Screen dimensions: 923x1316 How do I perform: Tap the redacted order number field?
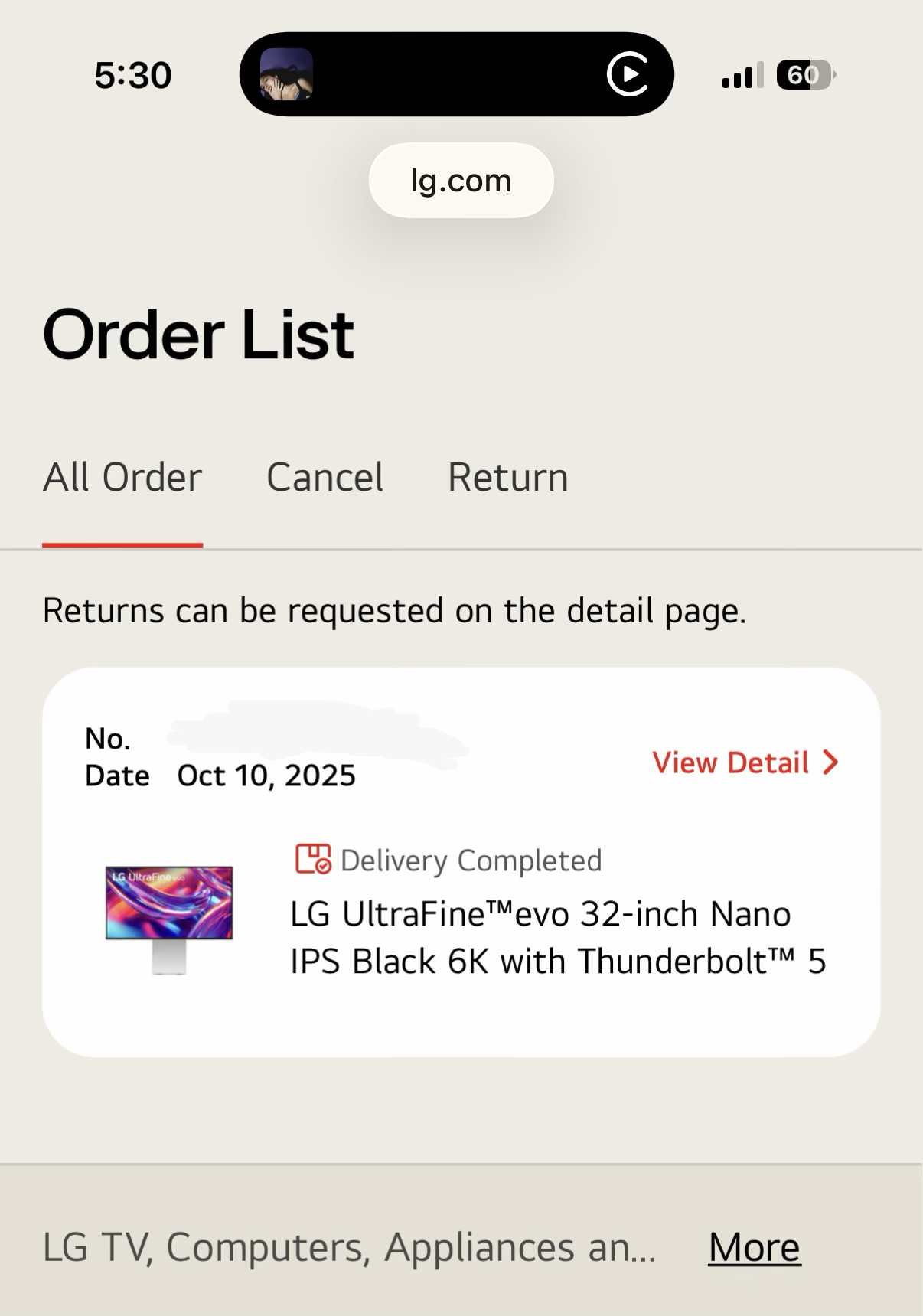(x=314, y=737)
